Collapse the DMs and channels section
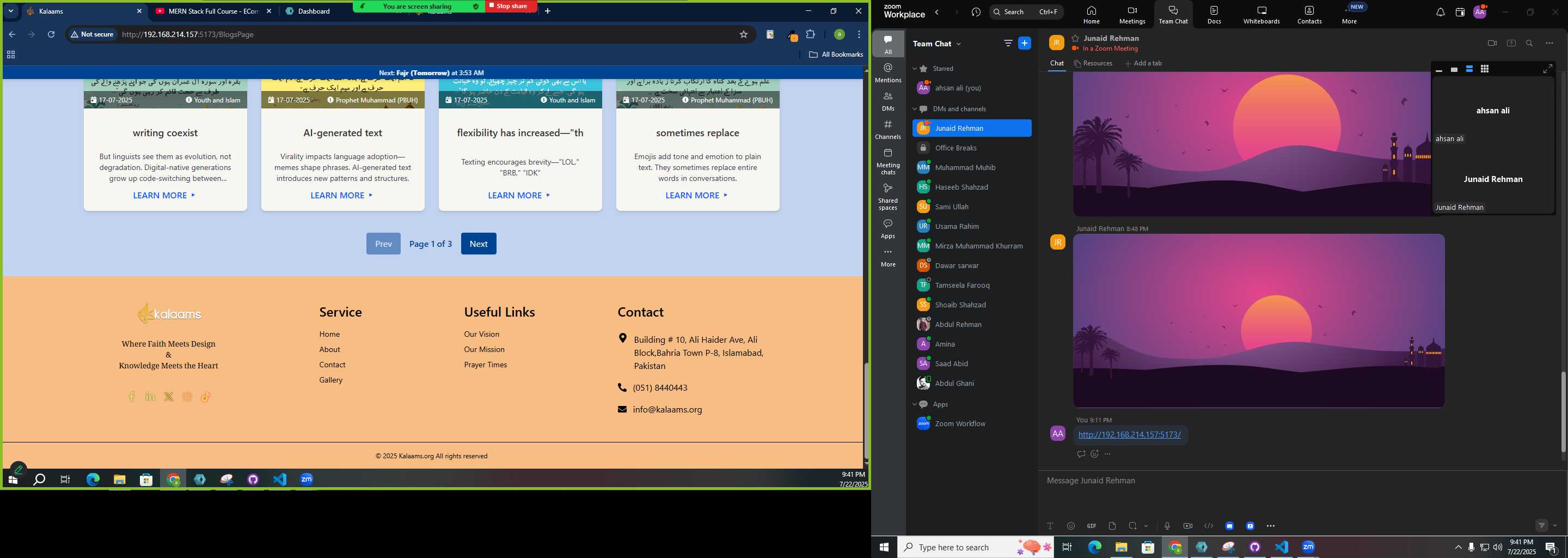1568x558 pixels. click(914, 109)
